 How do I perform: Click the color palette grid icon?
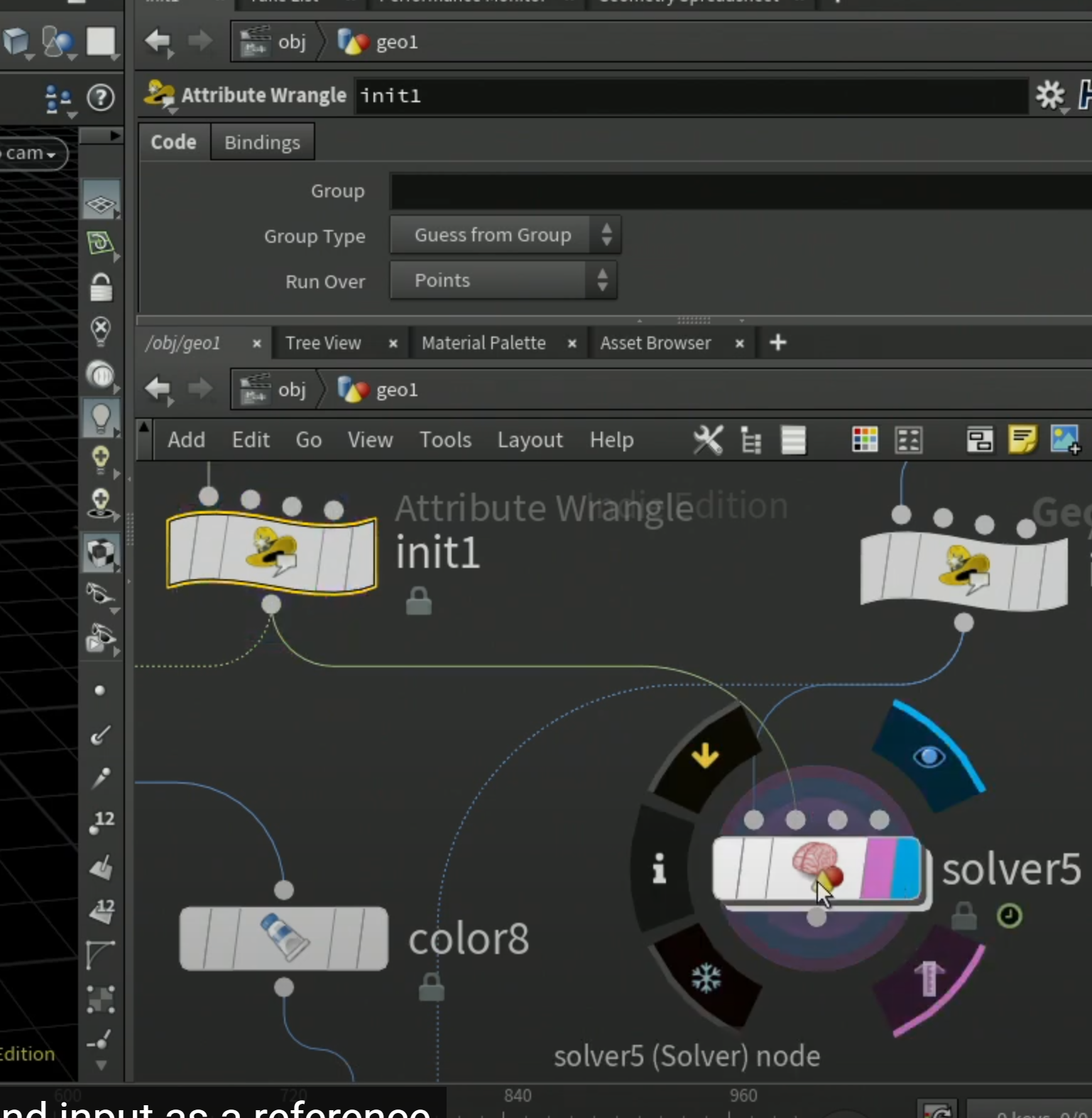(865, 440)
